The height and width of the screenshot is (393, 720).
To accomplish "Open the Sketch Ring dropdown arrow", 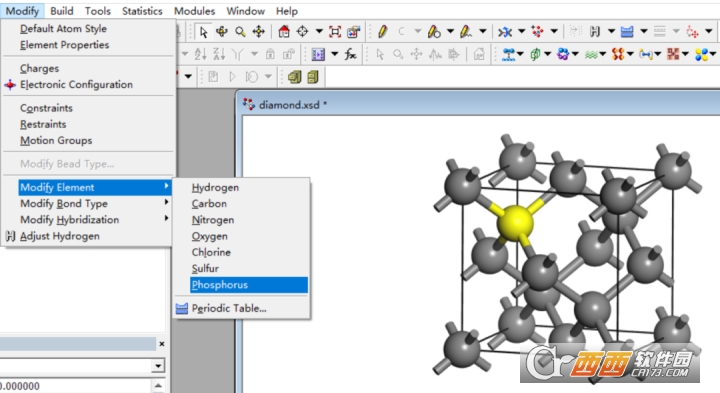I will [x=450, y=31].
